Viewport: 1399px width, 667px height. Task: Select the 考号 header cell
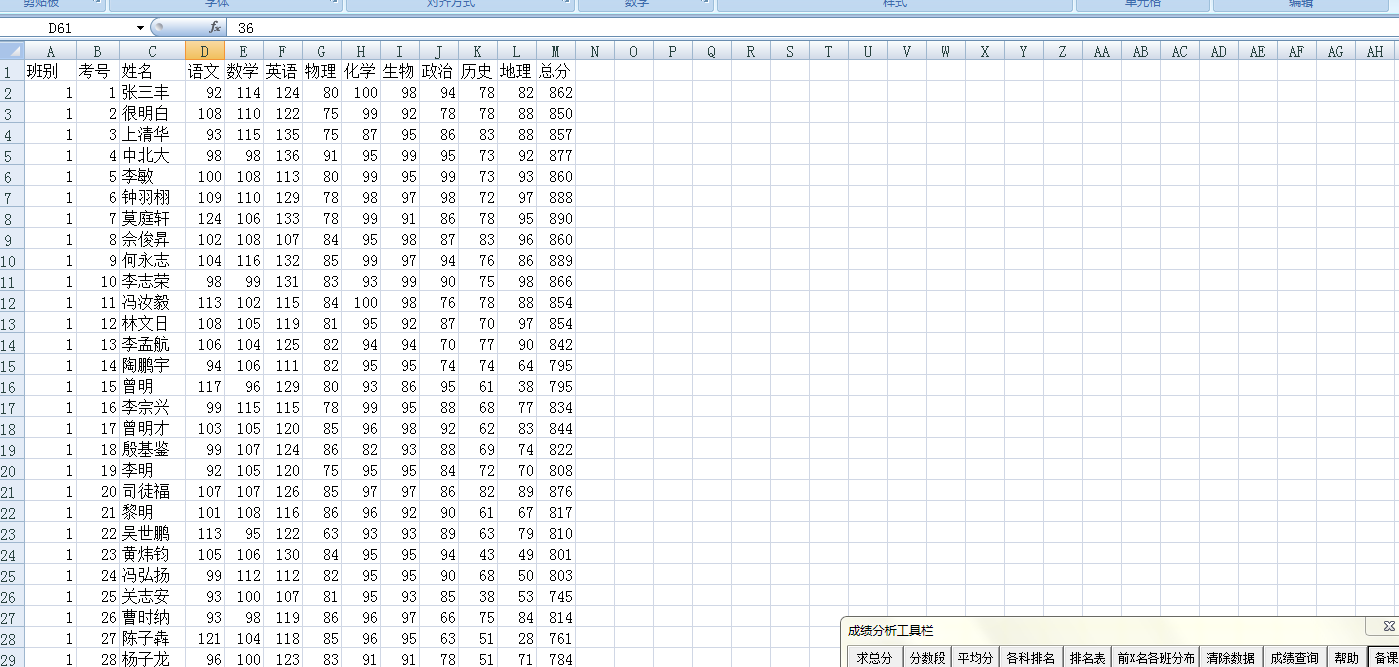tap(97, 71)
